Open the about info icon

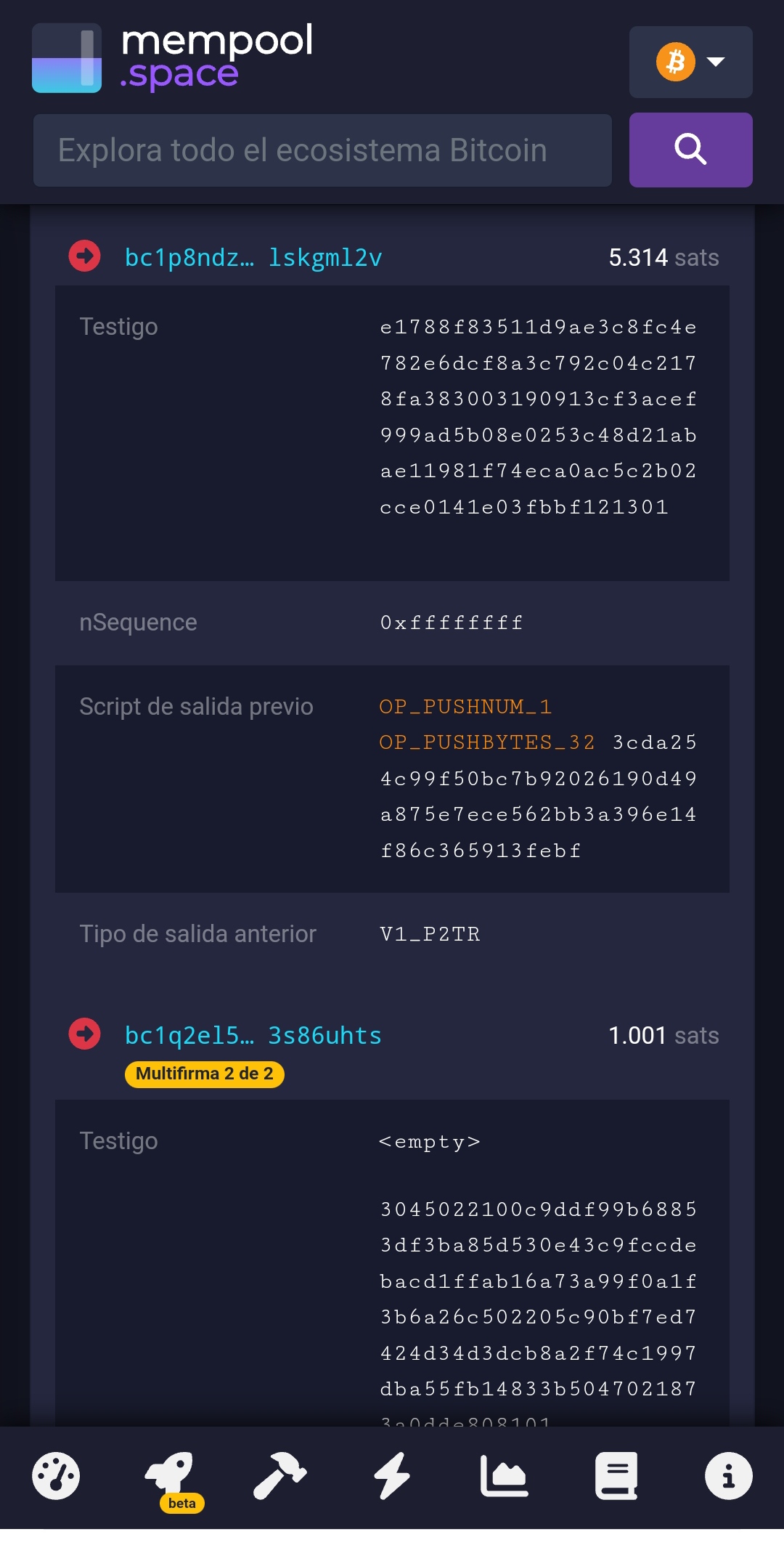tap(728, 1475)
